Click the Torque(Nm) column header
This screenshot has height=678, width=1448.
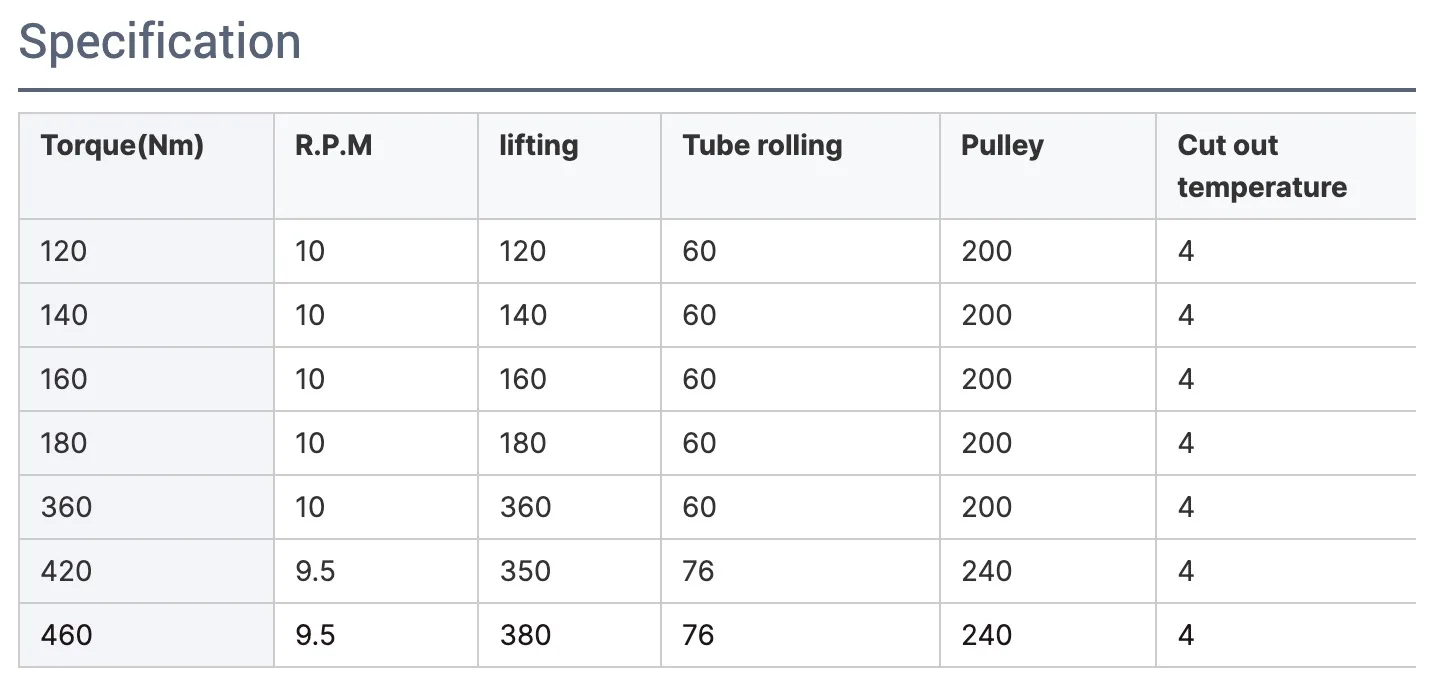pyautogui.click(x=122, y=146)
